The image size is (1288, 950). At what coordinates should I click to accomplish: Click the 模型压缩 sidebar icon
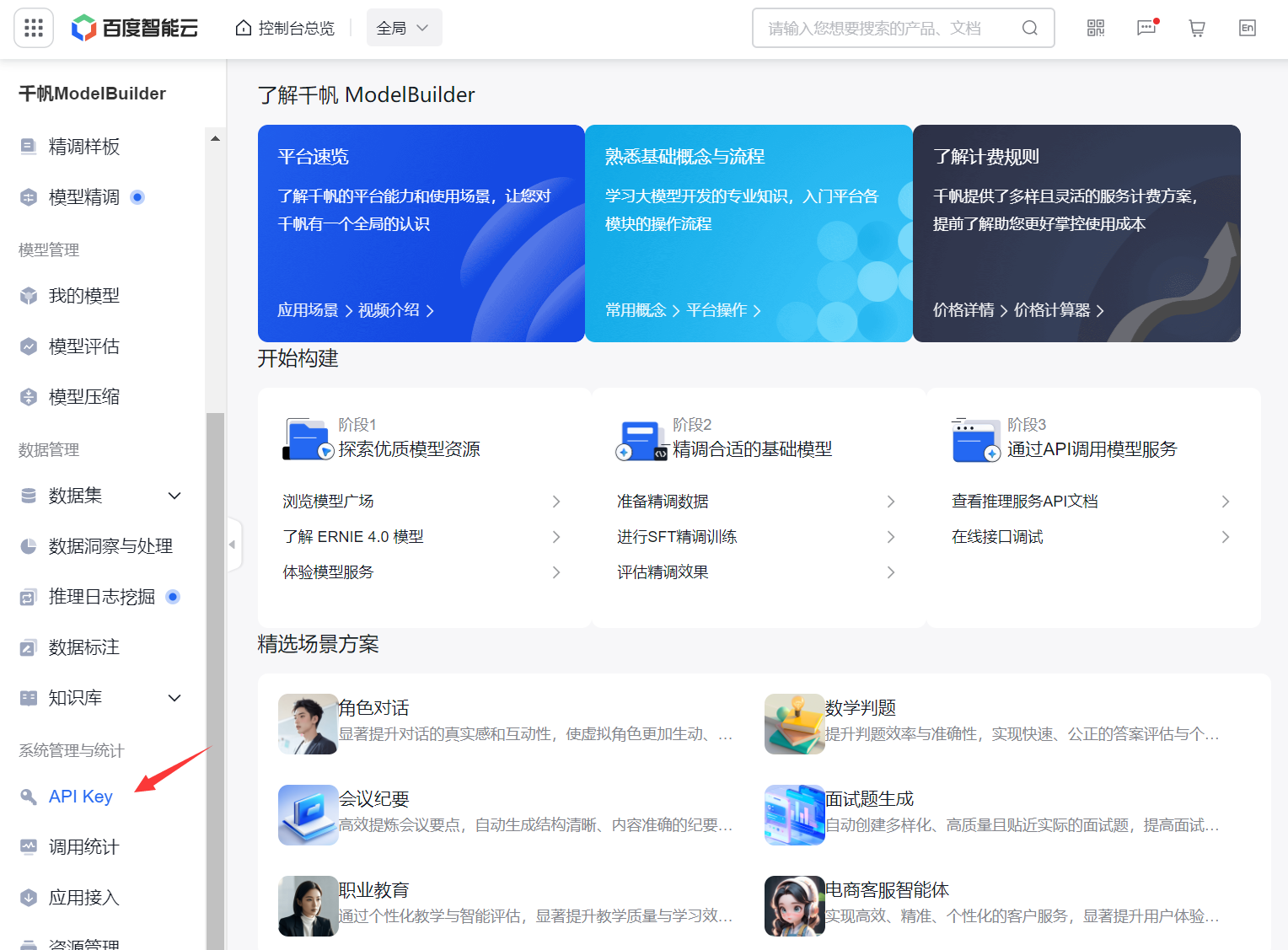(x=29, y=397)
